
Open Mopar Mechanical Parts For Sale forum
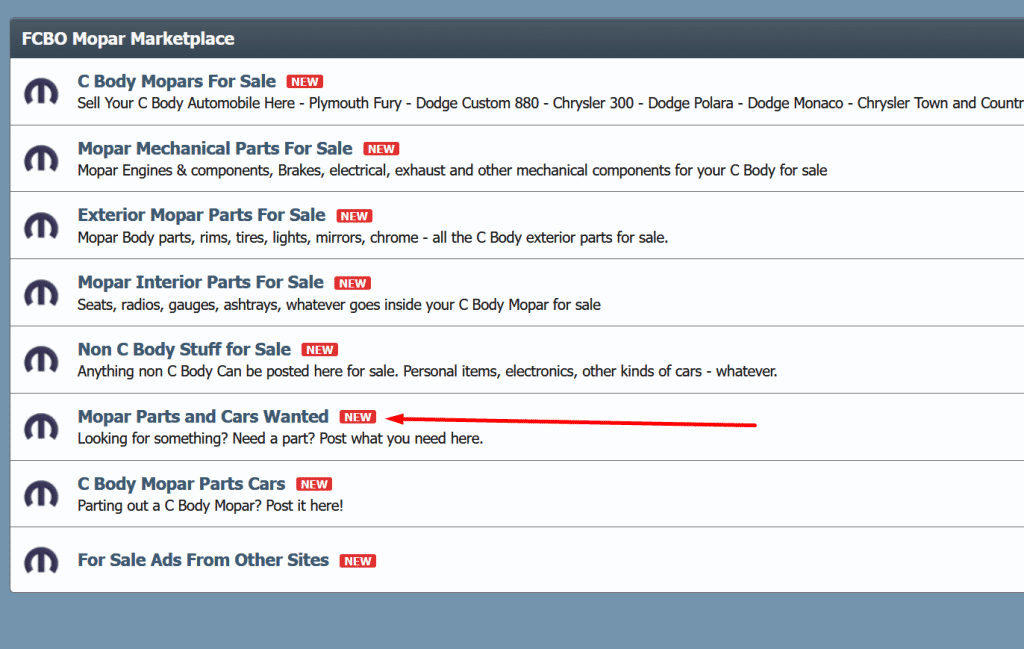(x=215, y=149)
